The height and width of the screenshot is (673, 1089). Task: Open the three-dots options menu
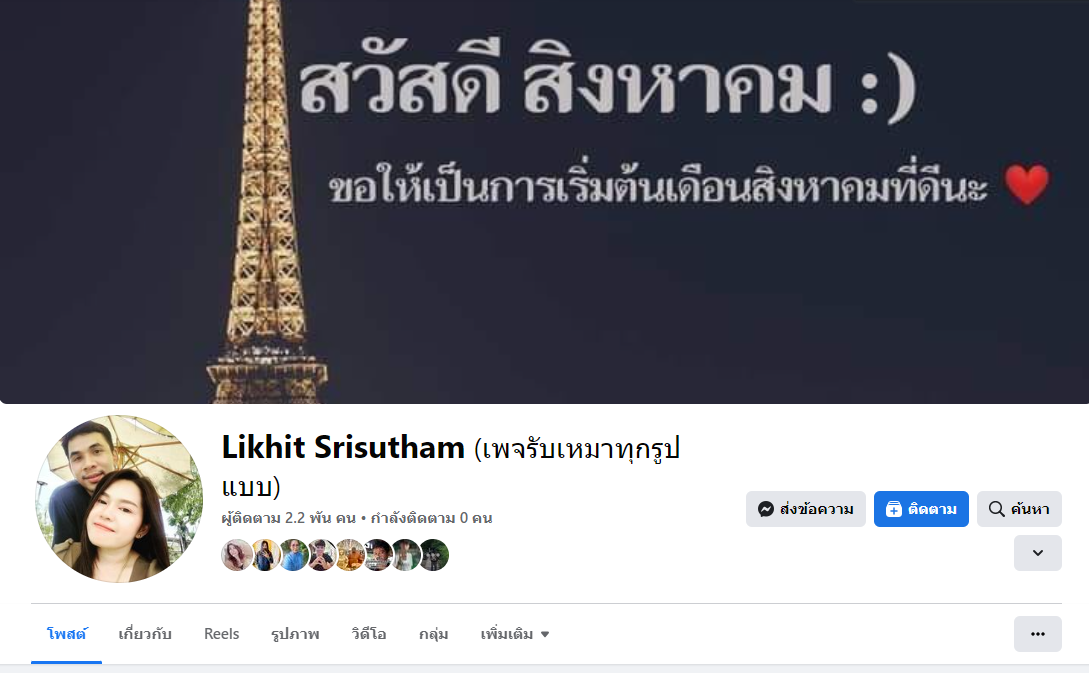pyautogui.click(x=1038, y=634)
